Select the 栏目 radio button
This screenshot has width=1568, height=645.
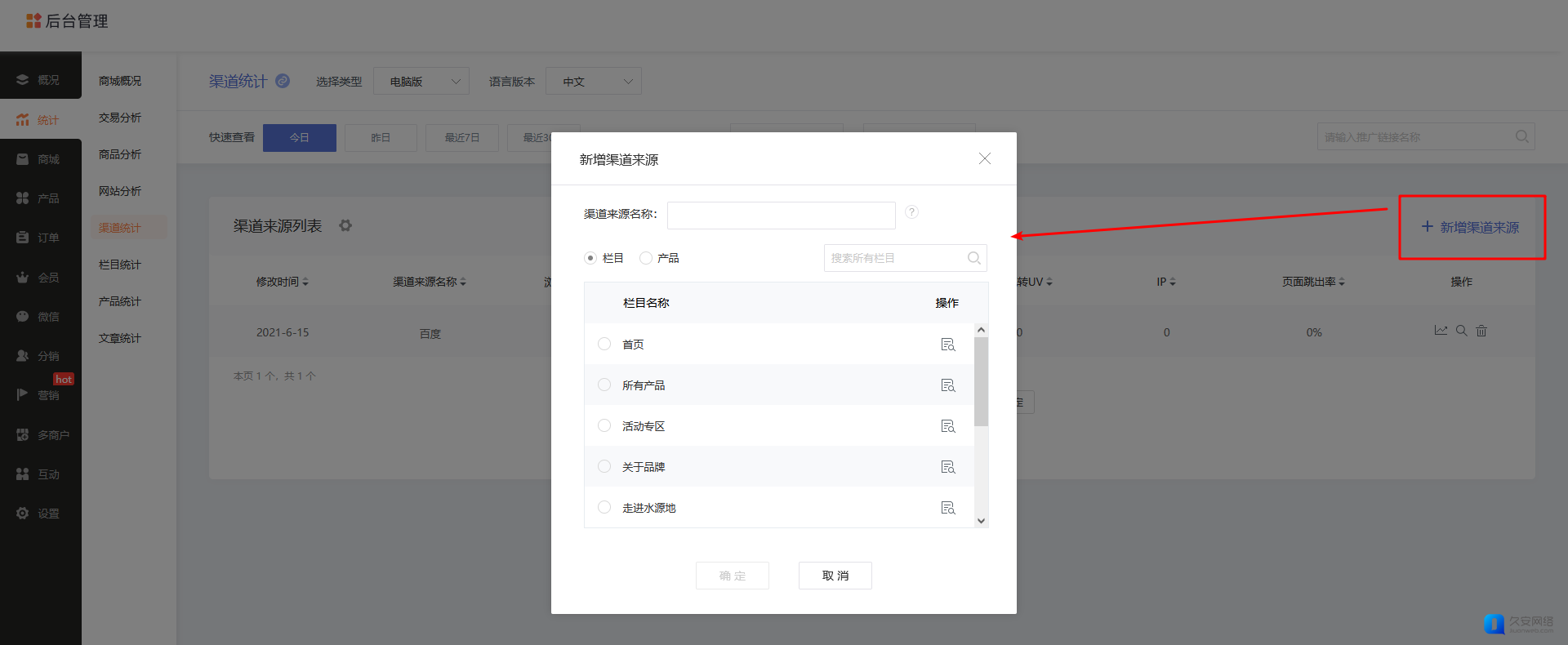pyautogui.click(x=590, y=258)
